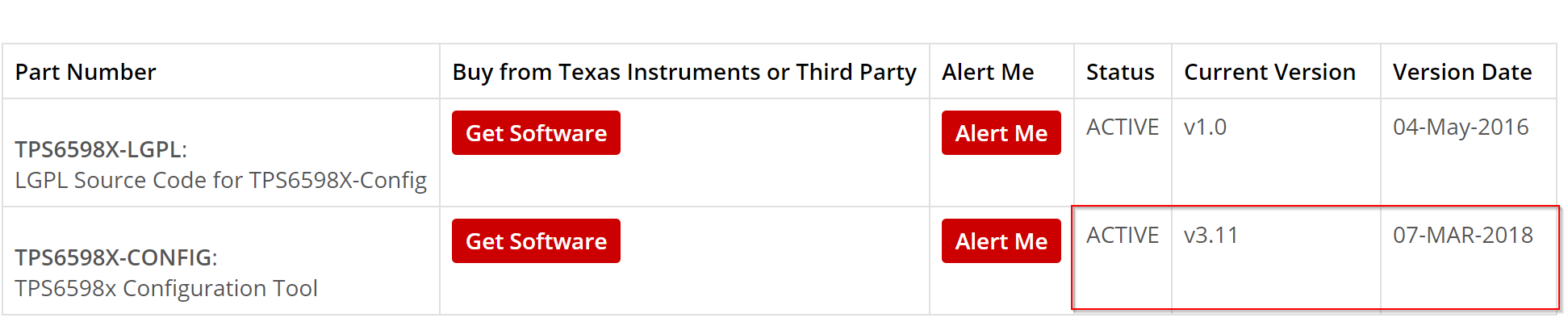Click the Buy from Texas Instruments header
This screenshot has height=326, width=1568.
pos(684,72)
